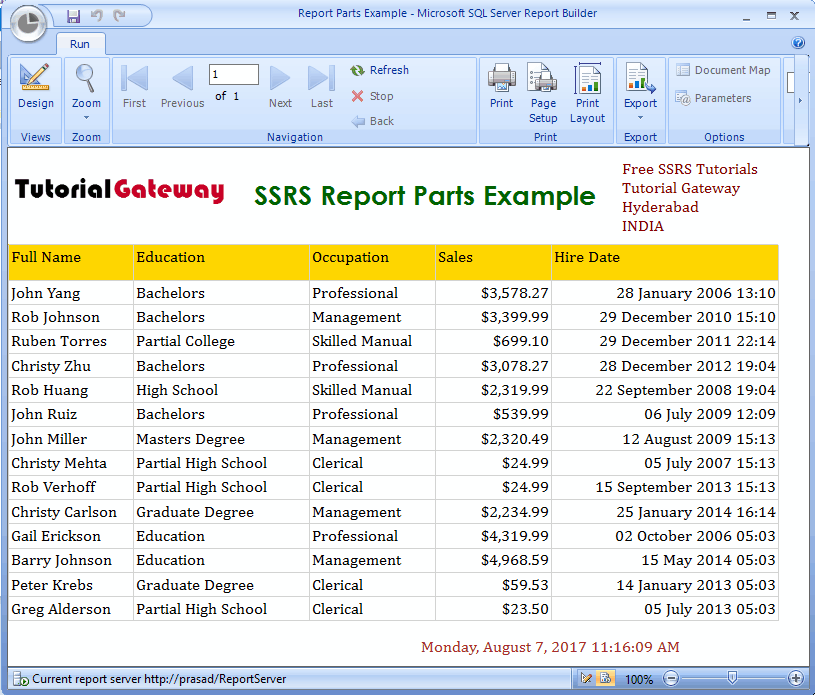Viewport: 815px width, 695px height.
Task: Click the zoom slider handle
Action: coord(733,678)
